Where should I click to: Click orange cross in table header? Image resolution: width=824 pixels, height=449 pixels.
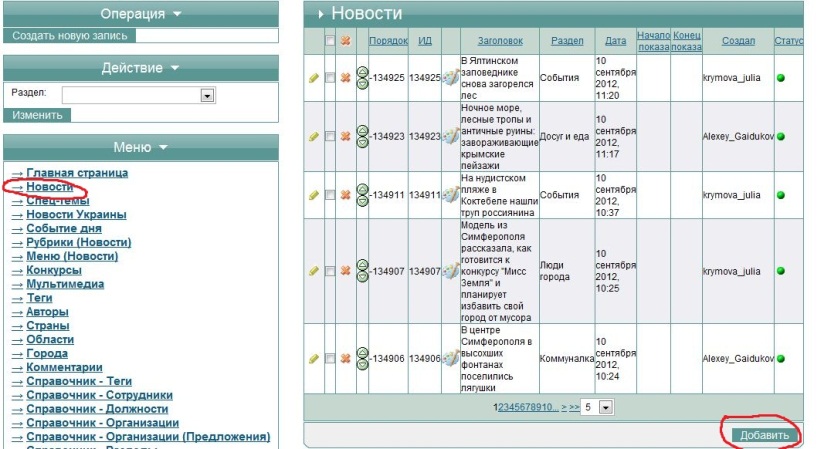point(345,40)
